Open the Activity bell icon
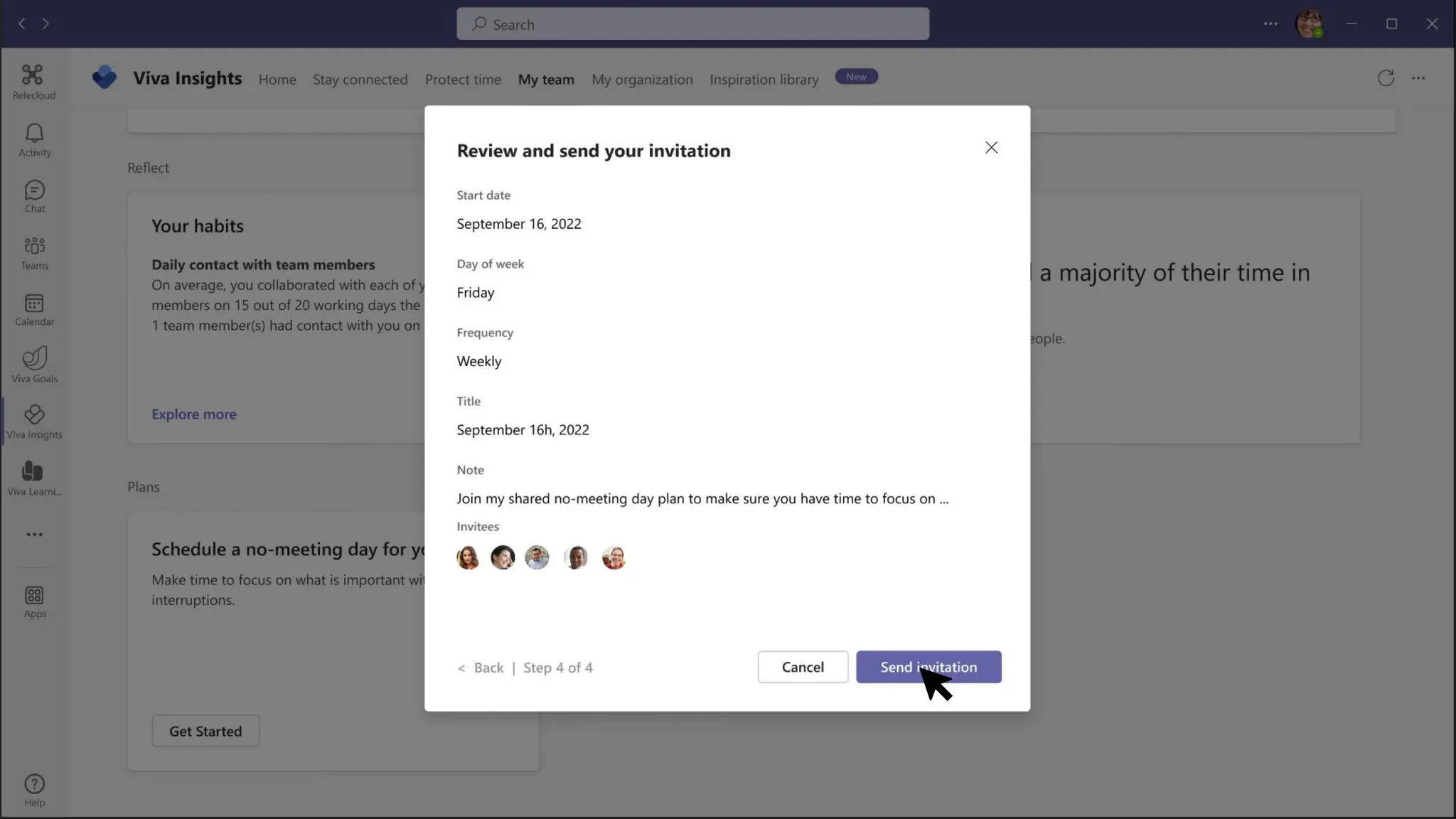The height and width of the screenshot is (819, 1456). (34, 139)
